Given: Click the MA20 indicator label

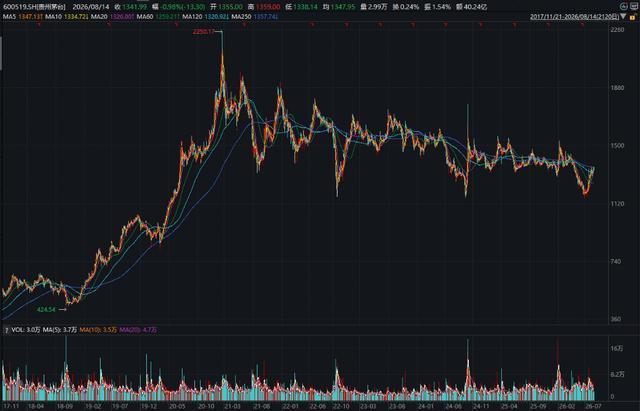Looking at the screenshot, I should [x=99, y=17].
